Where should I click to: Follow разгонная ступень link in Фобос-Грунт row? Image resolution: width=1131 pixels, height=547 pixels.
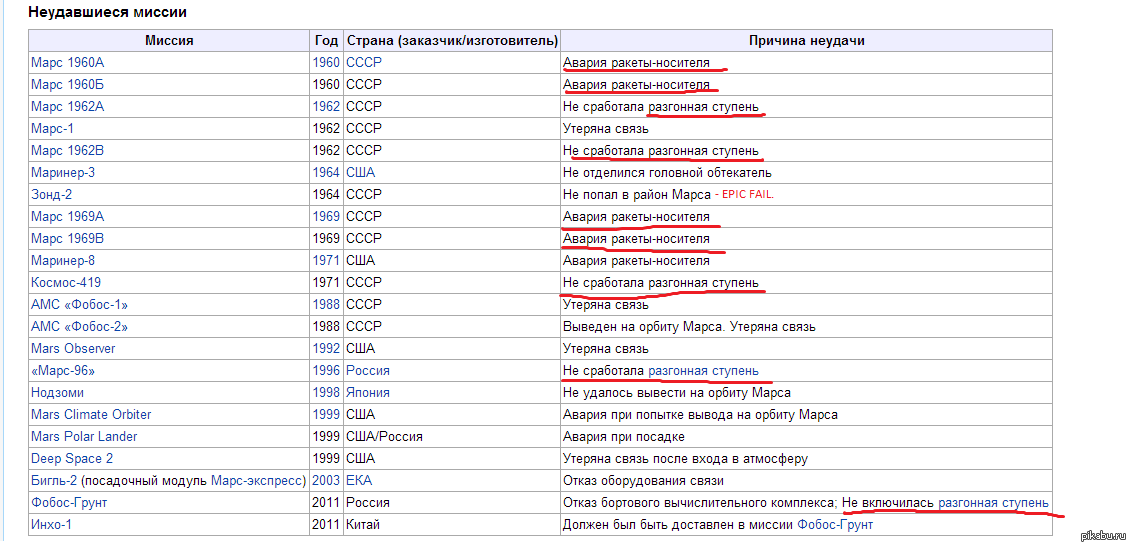click(994, 502)
